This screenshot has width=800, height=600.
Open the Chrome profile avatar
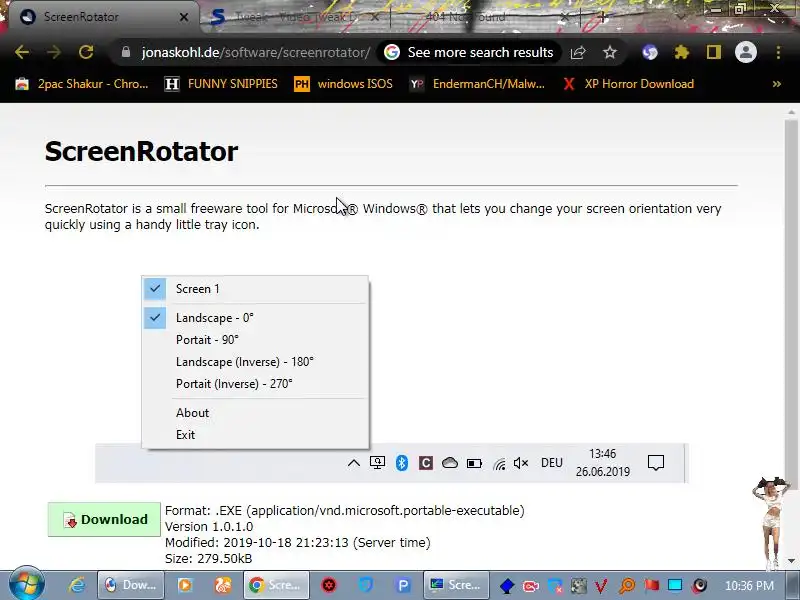click(745, 52)
